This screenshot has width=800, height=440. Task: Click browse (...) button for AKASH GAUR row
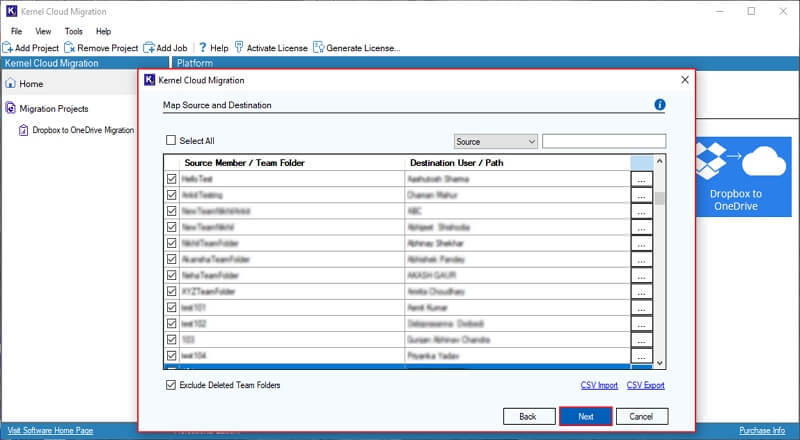pyautogui.click(x=642, y=276)
